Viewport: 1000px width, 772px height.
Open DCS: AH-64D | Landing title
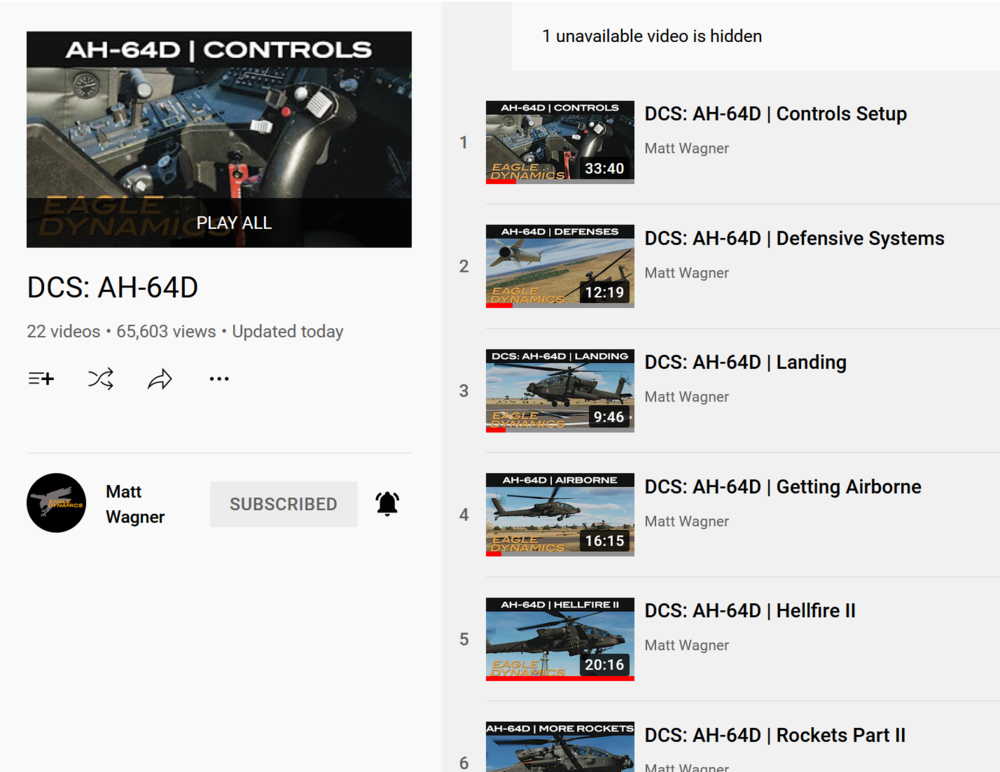(746, 362)
